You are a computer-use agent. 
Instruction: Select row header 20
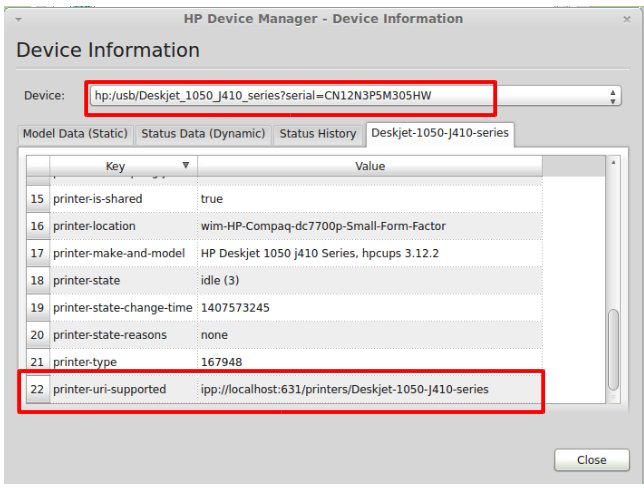click(38, 335)
